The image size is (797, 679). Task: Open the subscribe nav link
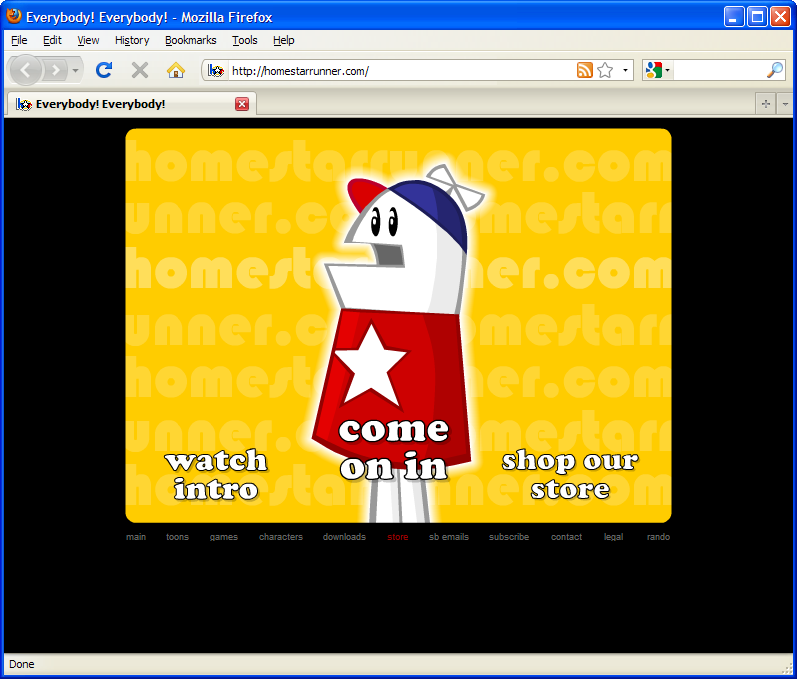point(509,537)
